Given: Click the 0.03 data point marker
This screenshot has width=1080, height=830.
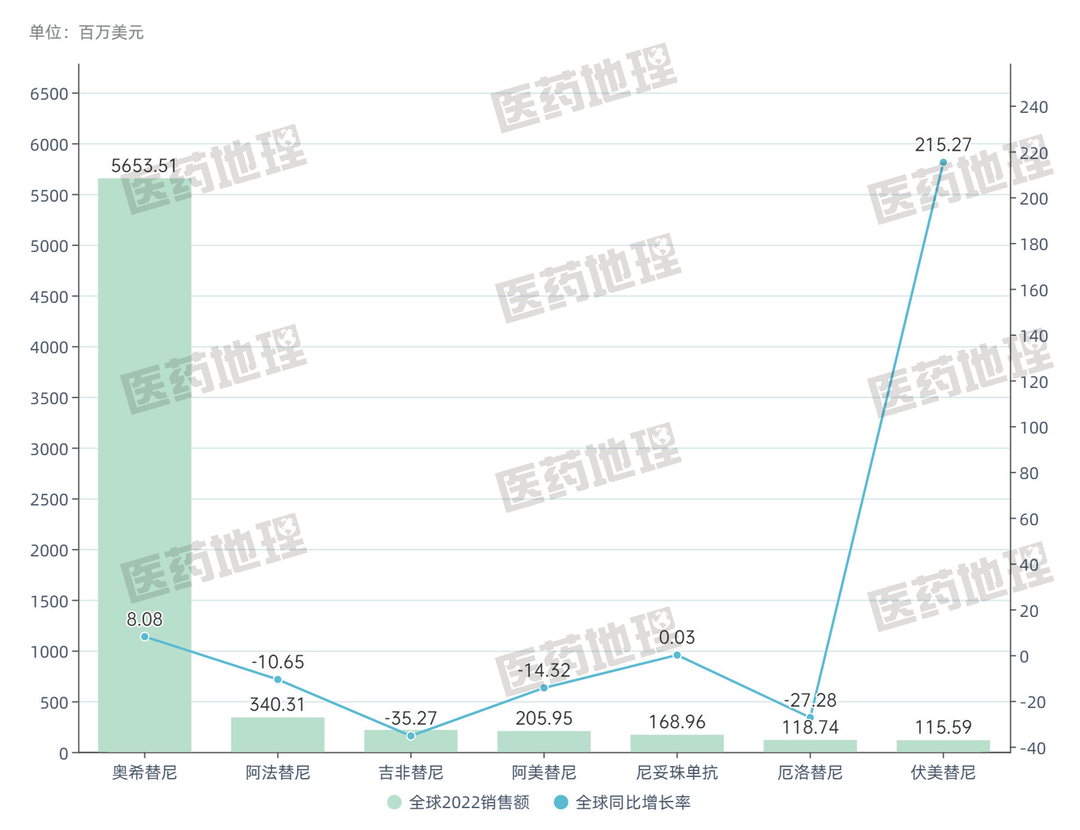Looking at the screenshot, I should click(677, 655).
